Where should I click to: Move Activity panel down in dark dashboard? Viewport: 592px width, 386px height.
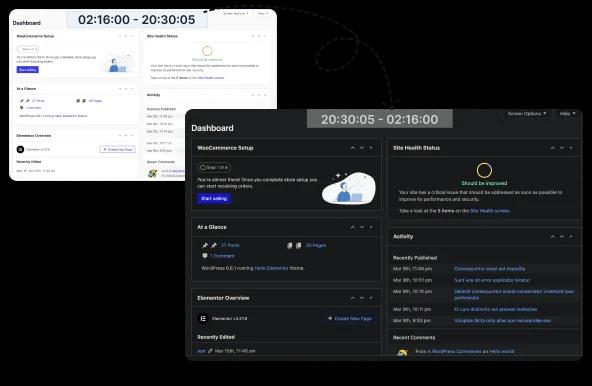click(x=562, y=236)
